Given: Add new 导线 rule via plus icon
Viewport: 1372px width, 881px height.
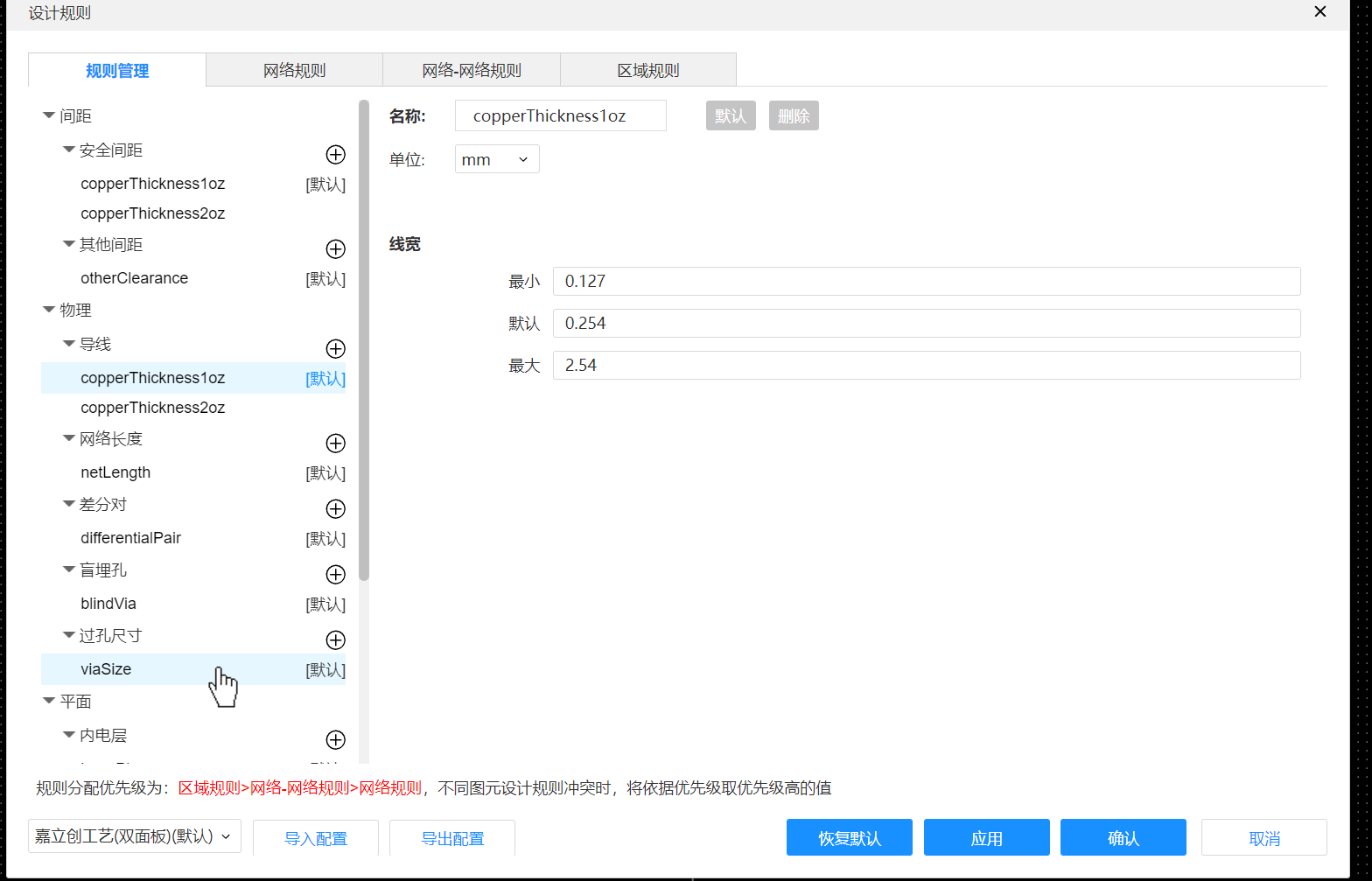Looking at the screenshot, I should [x=335, y=349].
